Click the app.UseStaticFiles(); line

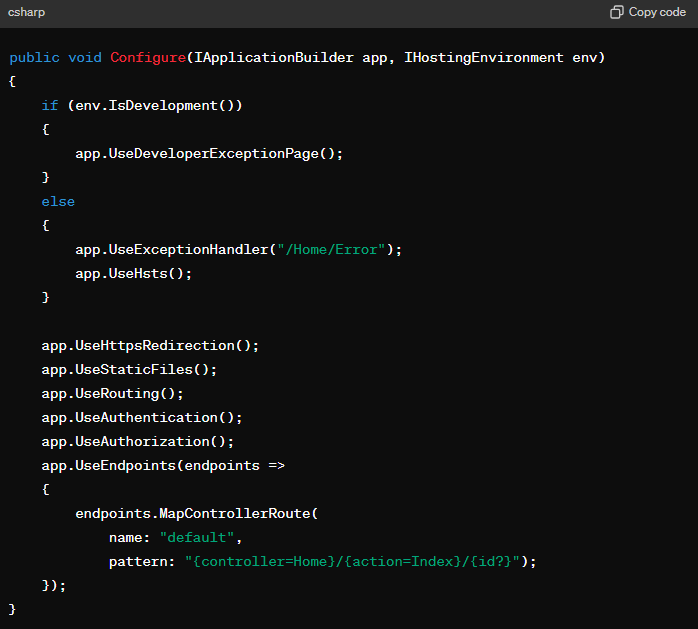(129, 370)
